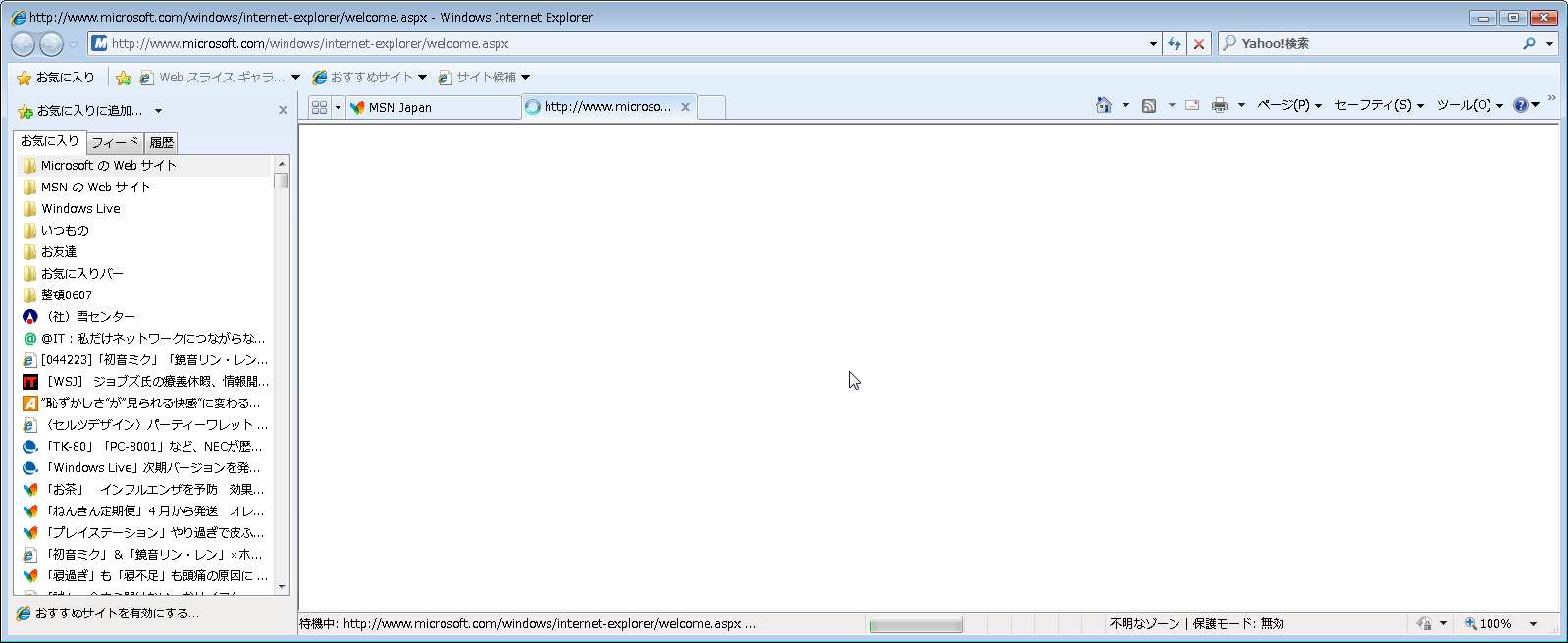Expand the サイト候補 dropdown arrow
Viewport: 1568px width, 643px height.
[525, 78]
